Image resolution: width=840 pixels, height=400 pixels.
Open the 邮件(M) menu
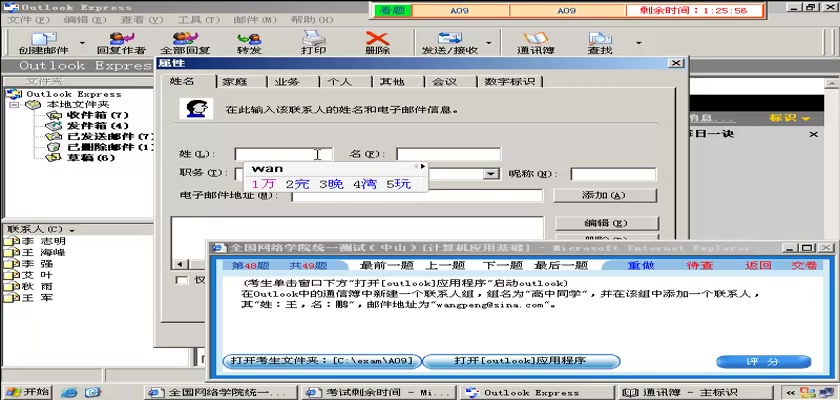254,20
